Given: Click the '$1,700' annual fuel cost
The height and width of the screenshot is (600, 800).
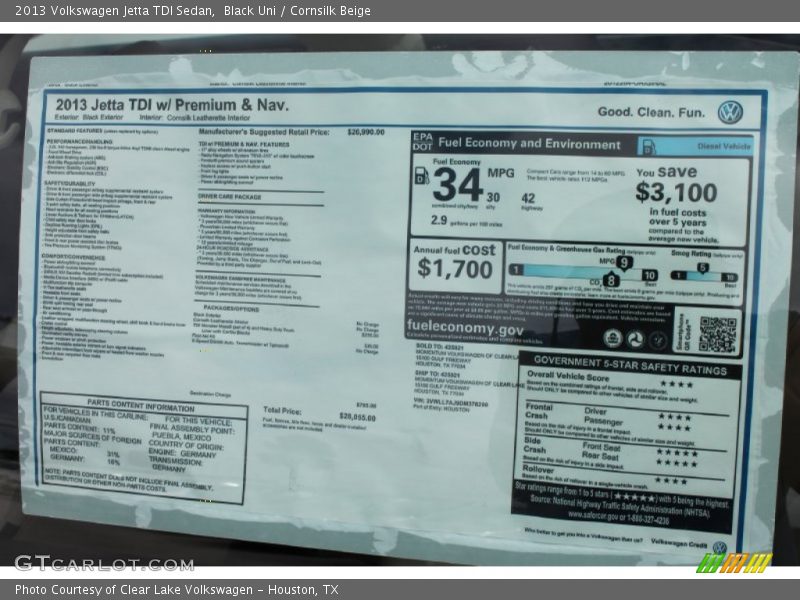Looking at the screenshot, I should (x=455, y=268).
